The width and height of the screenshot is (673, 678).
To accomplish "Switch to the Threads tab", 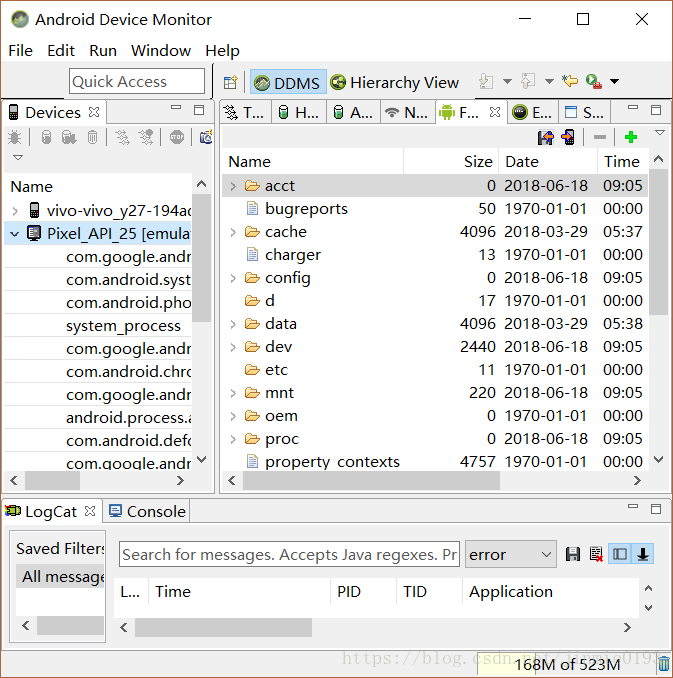I will tap(245, 112).
